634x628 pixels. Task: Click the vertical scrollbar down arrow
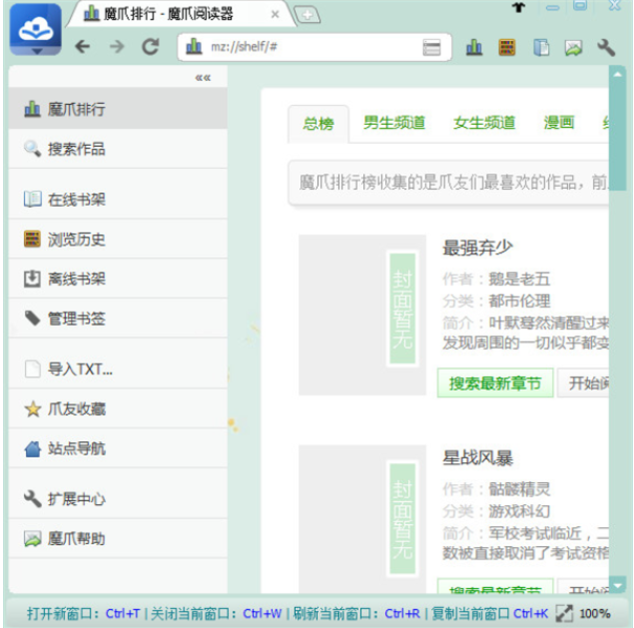617,585
